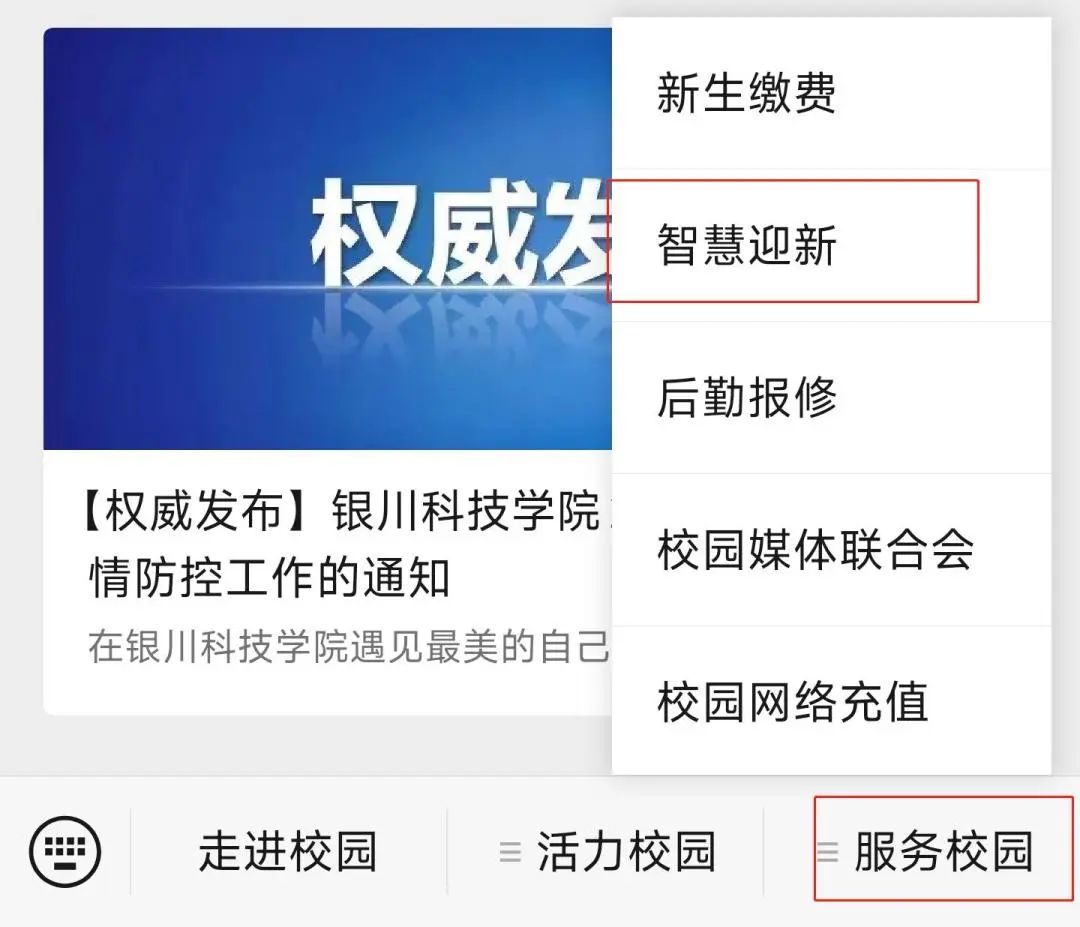Tap 走进校园 bottom menu button

(288, 852)
